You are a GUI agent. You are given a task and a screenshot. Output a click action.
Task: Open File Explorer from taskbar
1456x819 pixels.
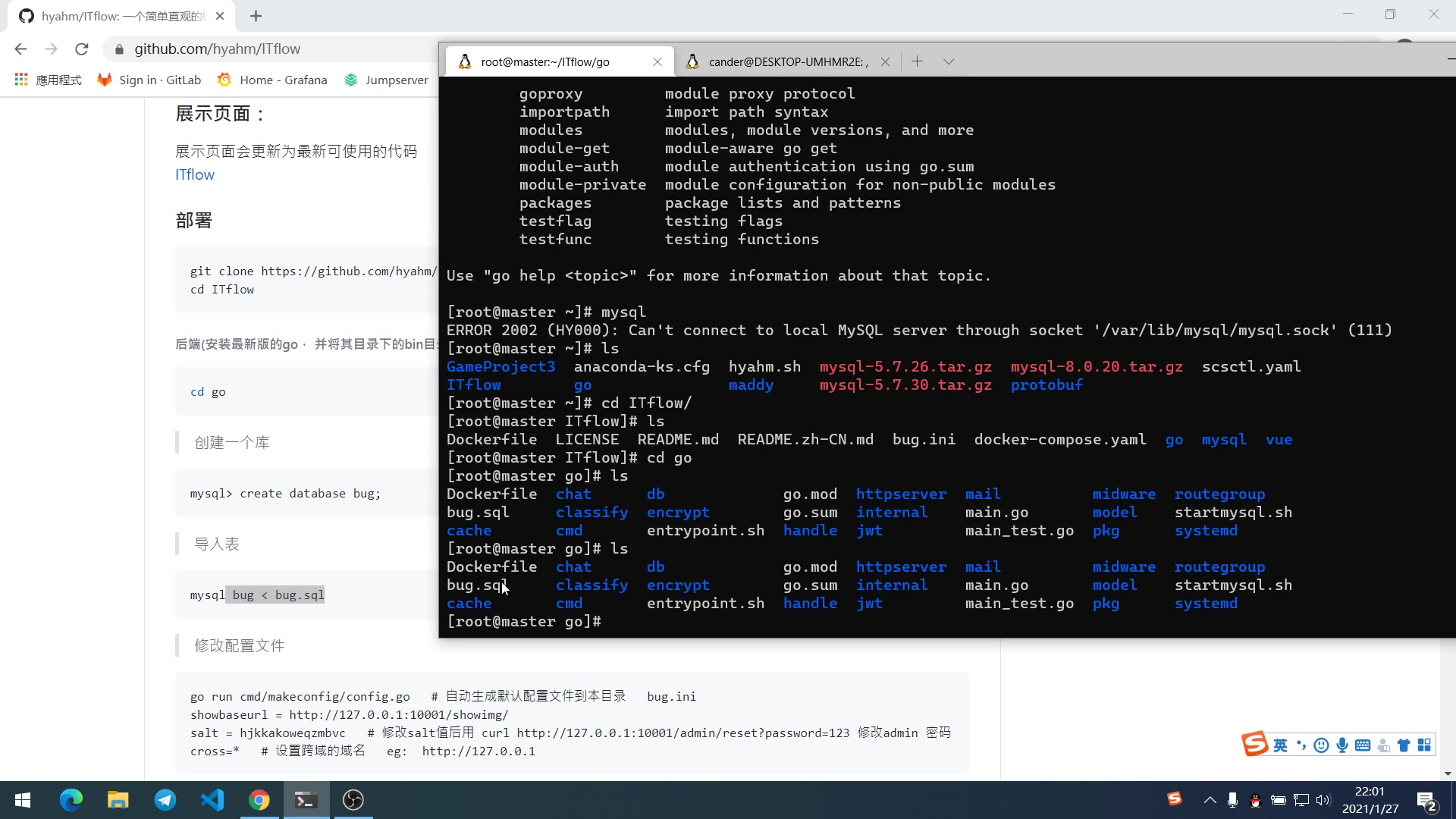[118, 800]
